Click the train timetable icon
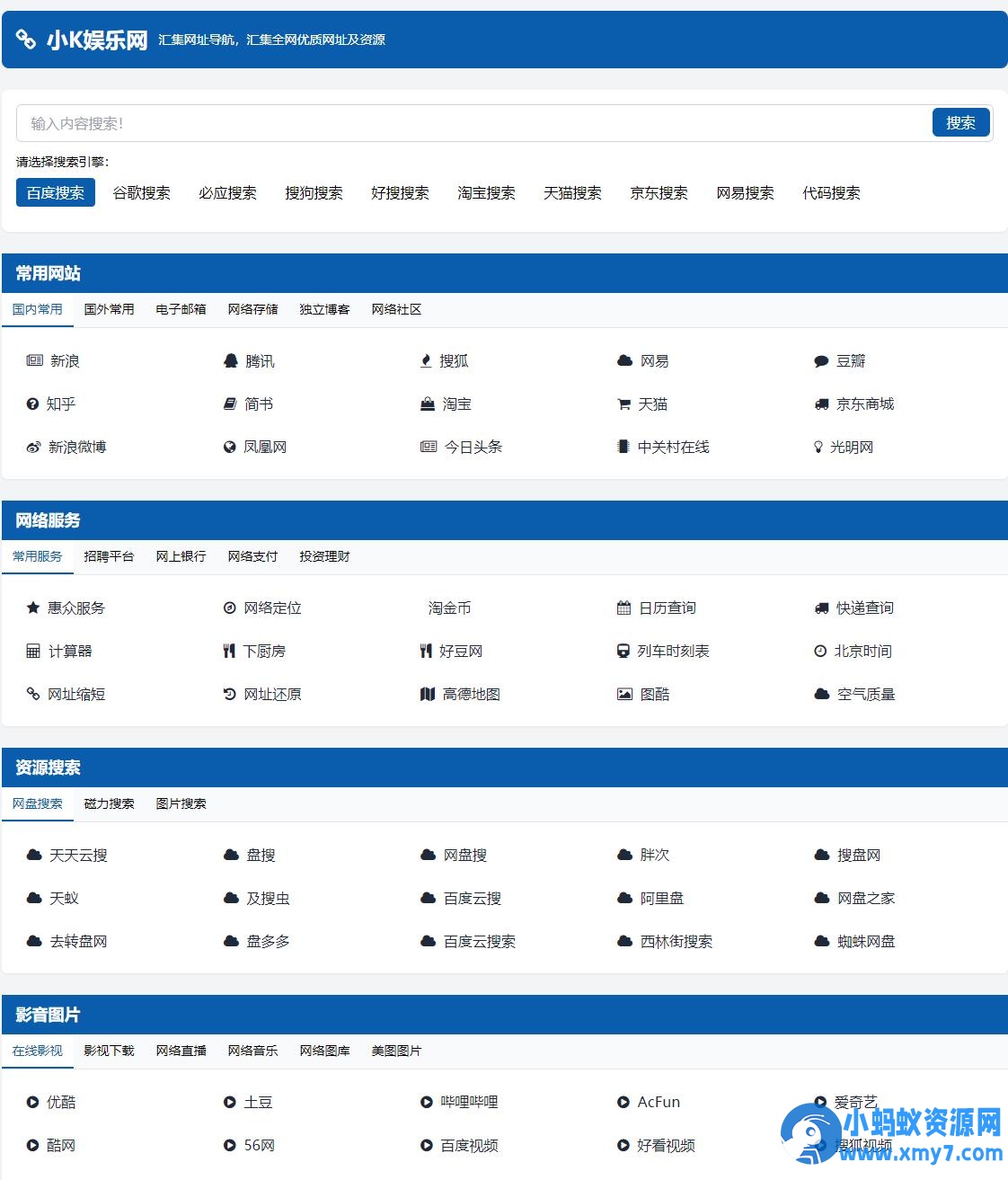Image resolution: width=1008 pixels, height=1180 pixels. pos(623,652)
